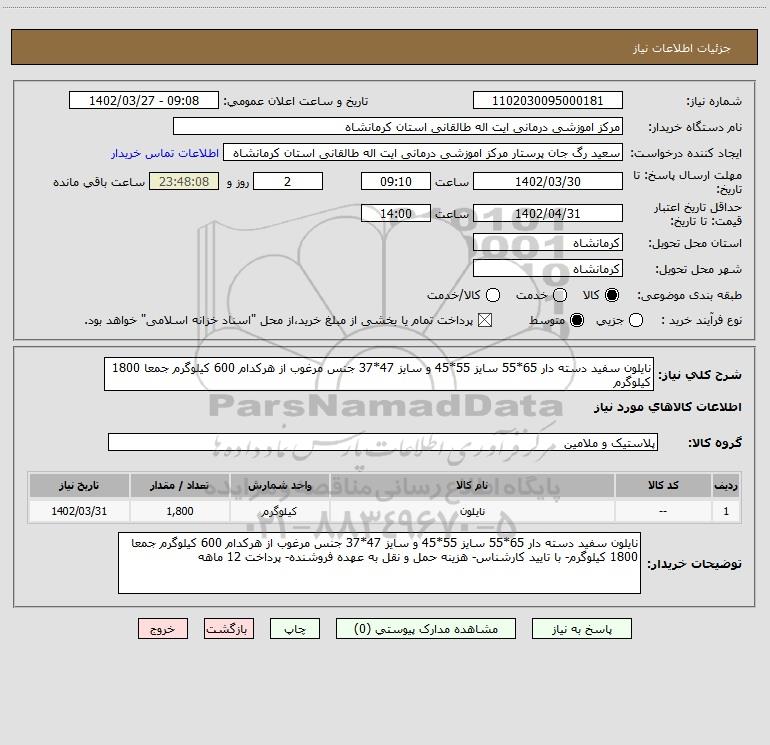Click the validity time field 14:00

tap(396, 213)
